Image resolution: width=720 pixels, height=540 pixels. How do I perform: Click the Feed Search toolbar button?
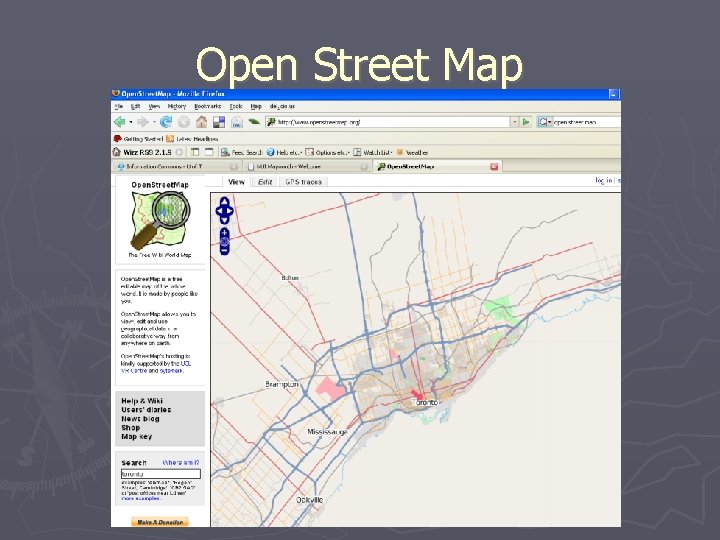click(x=242, y=152)
